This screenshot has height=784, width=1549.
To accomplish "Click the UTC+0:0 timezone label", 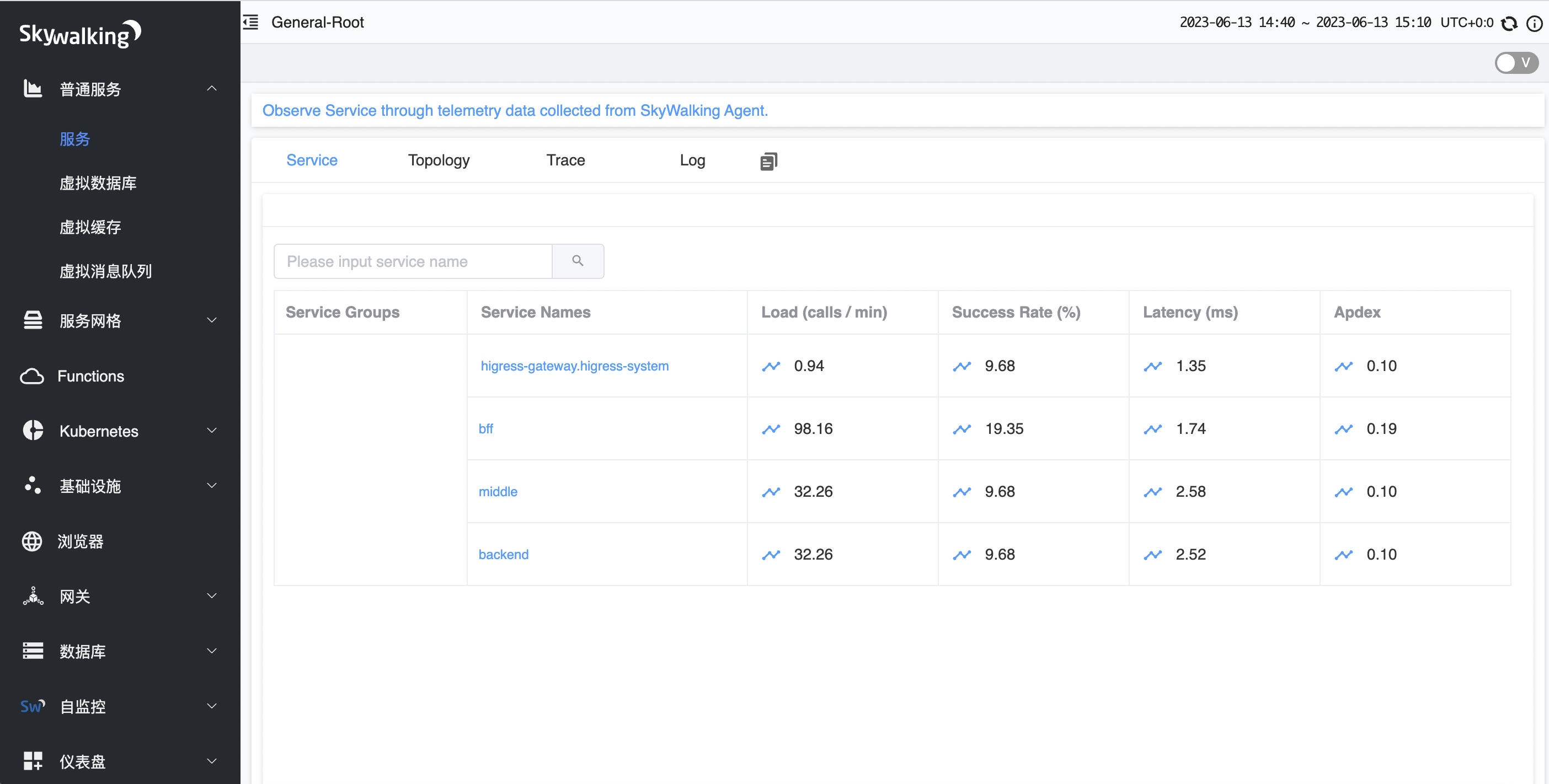I will [1467, 23].
